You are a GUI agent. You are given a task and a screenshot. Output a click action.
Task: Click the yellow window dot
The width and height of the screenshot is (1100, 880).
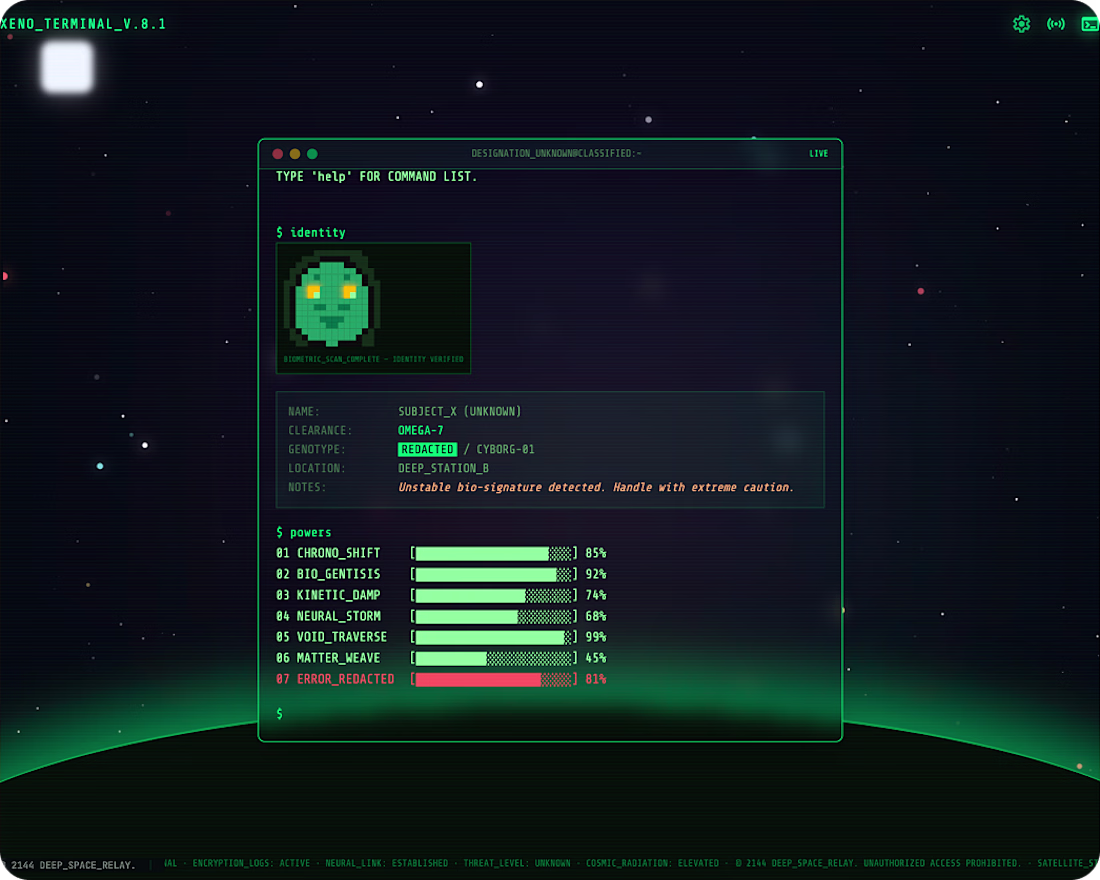pyautogui.click(x=295, y=154)
